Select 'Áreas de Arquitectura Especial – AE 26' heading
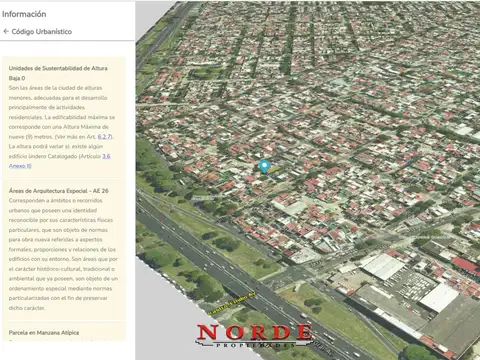 pos(59,191)
